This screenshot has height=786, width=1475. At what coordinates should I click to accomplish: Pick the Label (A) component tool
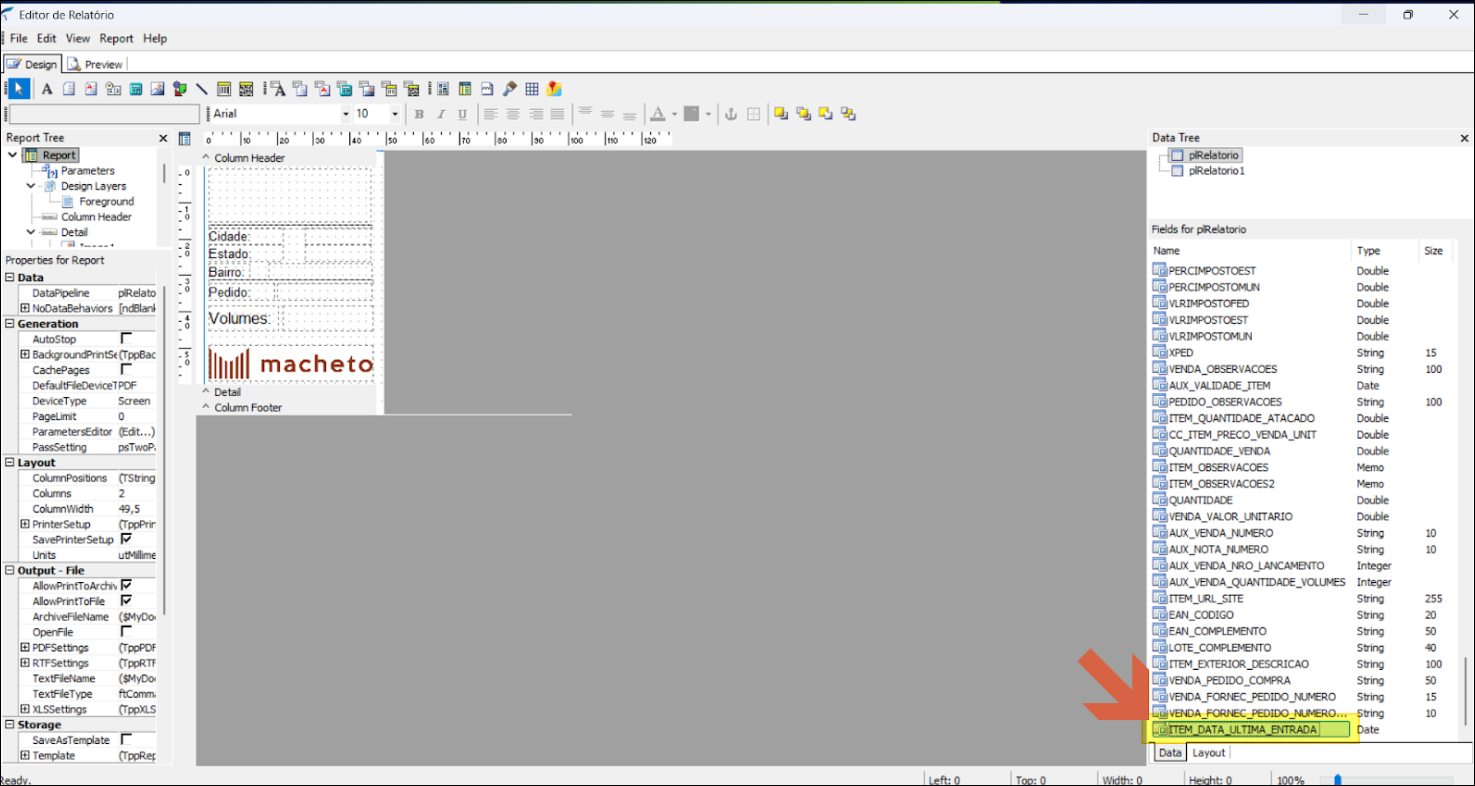[x=47, y=89]
